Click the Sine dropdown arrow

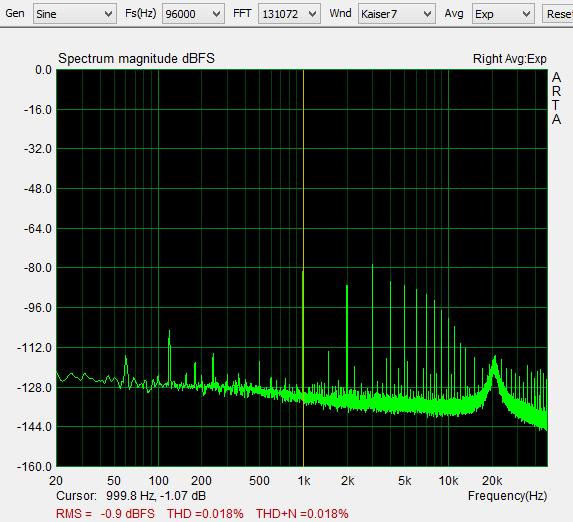point(108,14)
